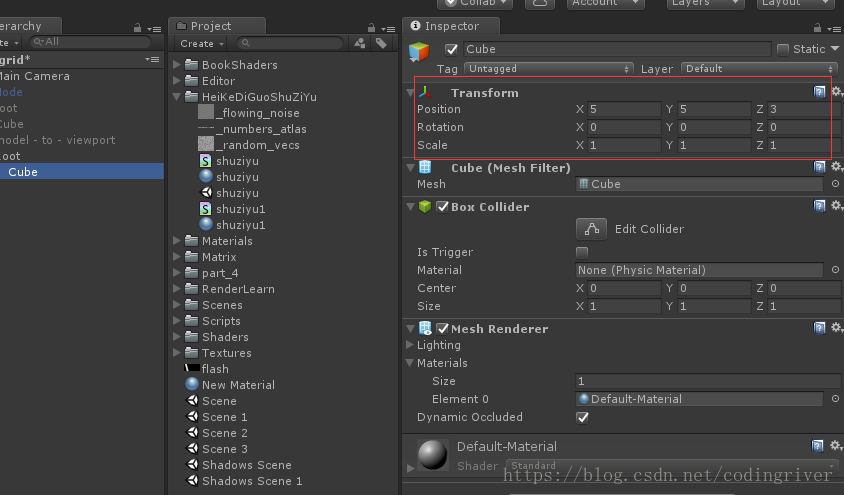This screenshot has height=495, width=844.
Task: Click the Cube GameObject icon in Inspector
Action: [419, 52]
